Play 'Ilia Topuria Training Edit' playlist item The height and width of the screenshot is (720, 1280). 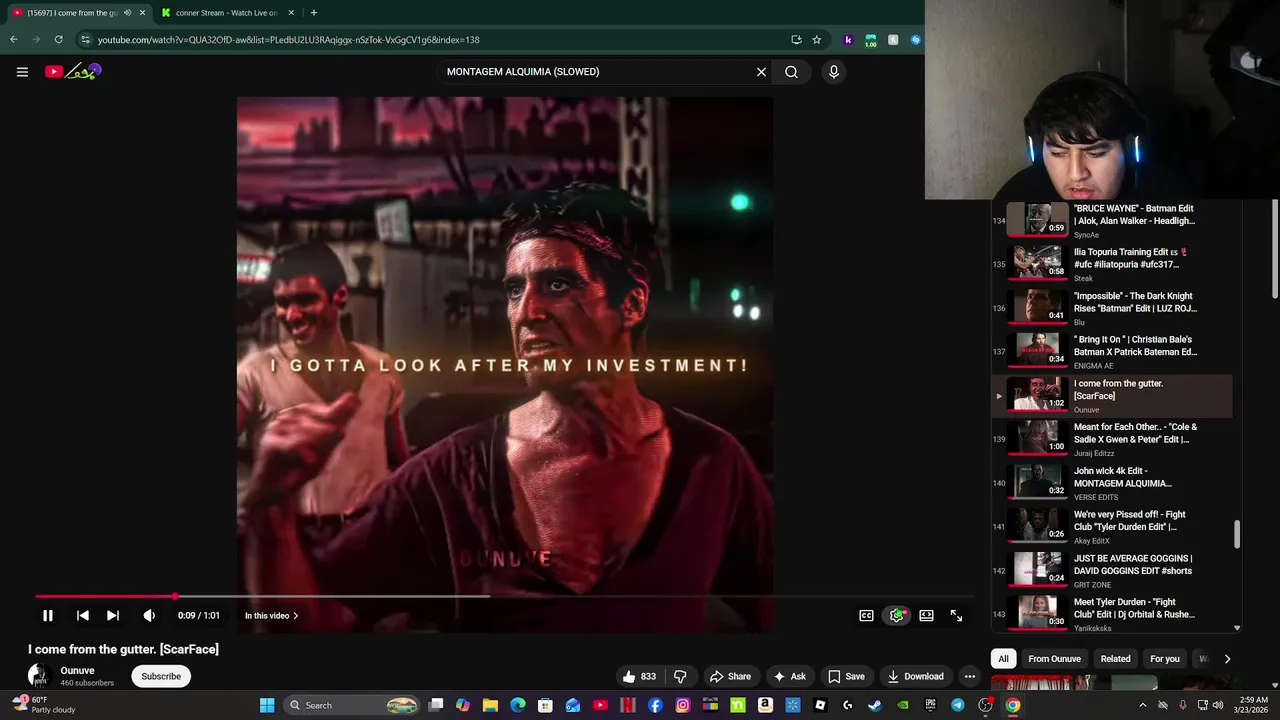tap(1112, 264)
